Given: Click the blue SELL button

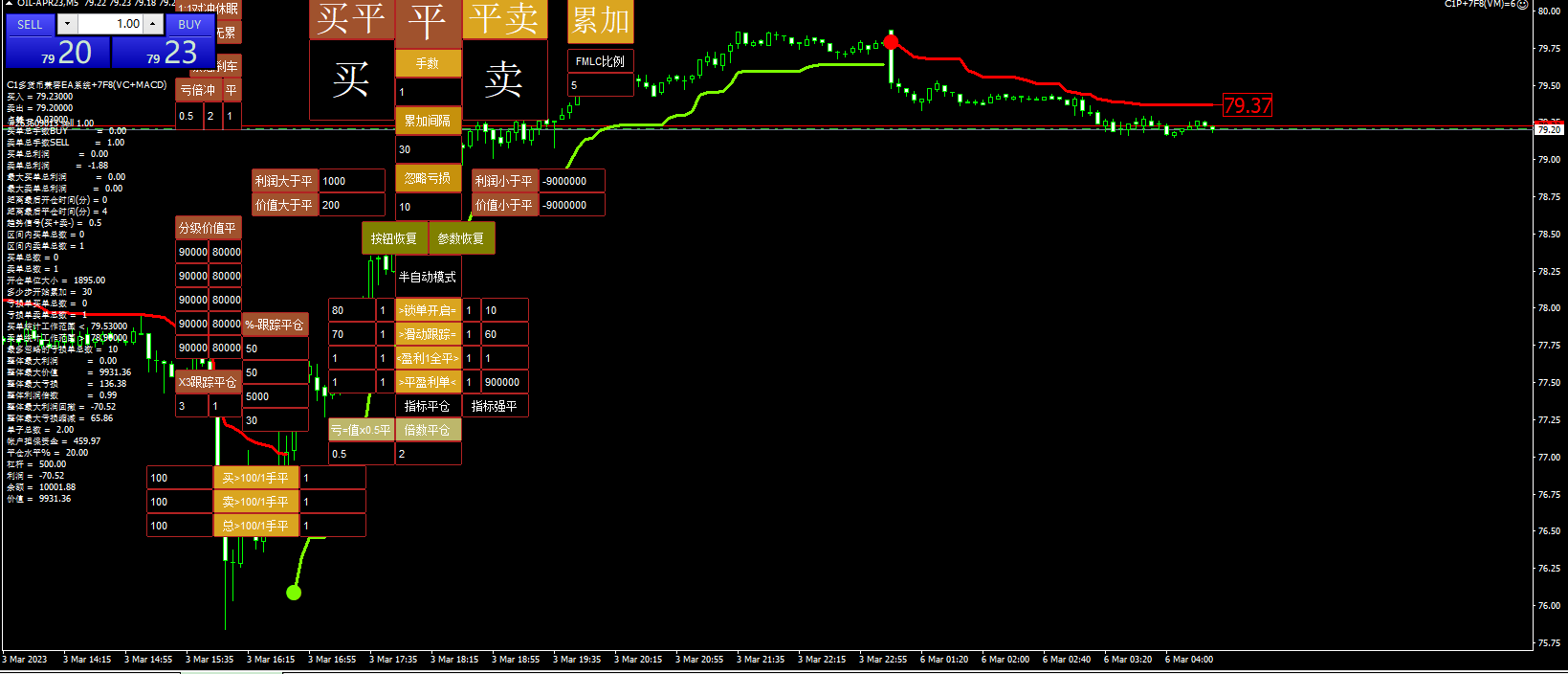Looking at the screenshot, I should point(30,24).
